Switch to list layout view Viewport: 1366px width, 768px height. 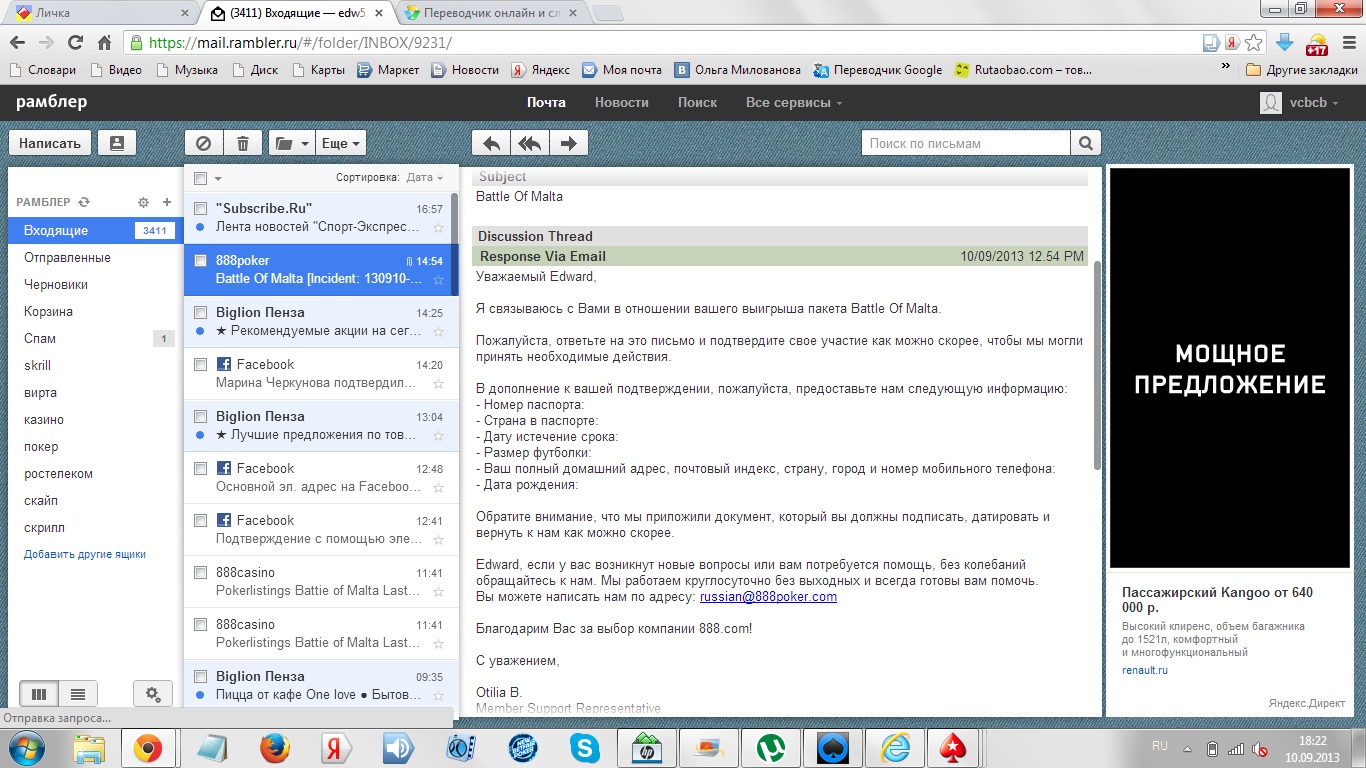coord(78,694)
